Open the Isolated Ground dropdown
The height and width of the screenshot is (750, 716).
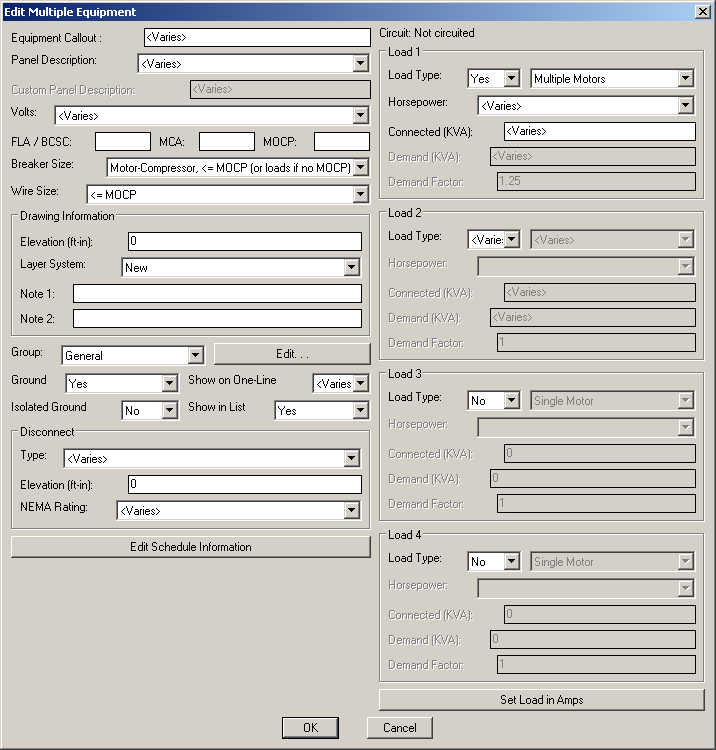pos(150,410)
